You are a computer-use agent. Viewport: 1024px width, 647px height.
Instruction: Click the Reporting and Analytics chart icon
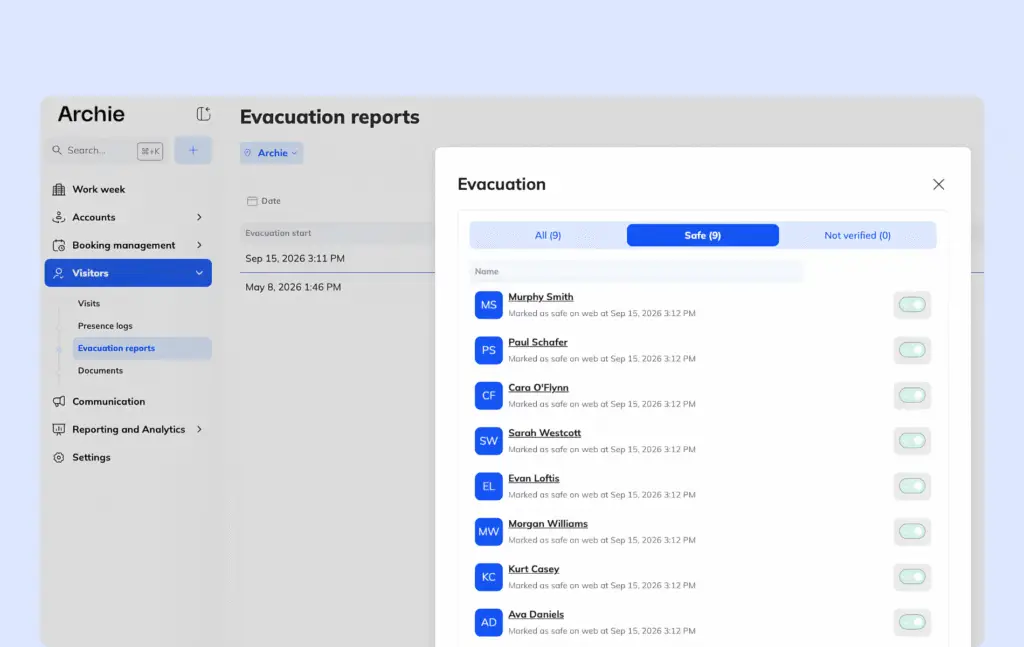[59, 430]
